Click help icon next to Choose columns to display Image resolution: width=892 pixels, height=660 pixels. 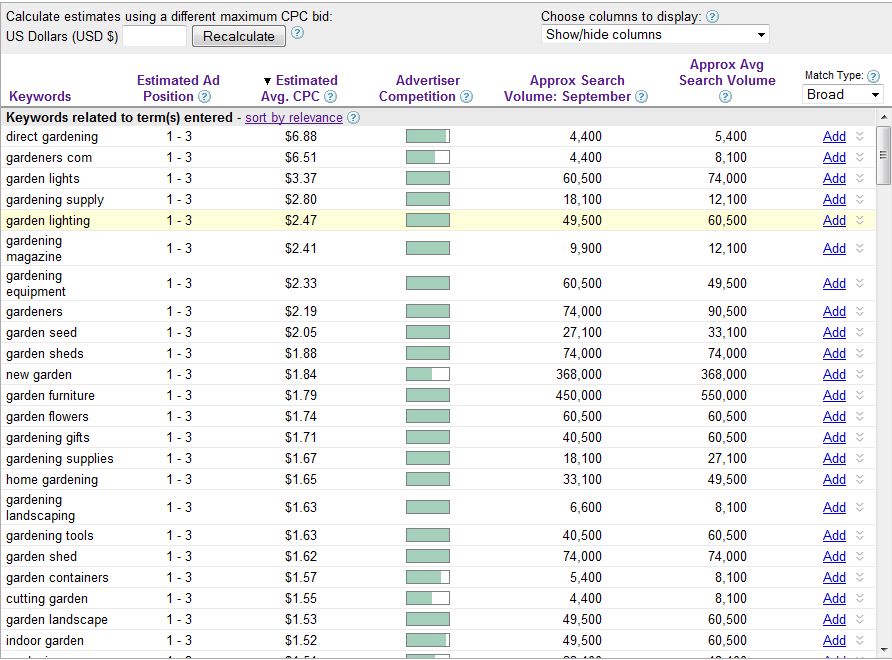click(x=712, y=17)
